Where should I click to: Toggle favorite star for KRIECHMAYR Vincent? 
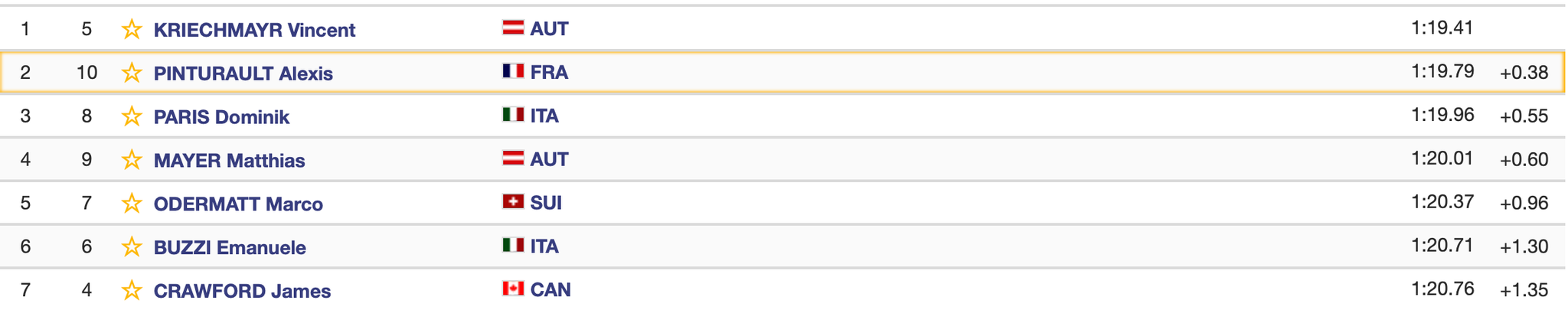(132, 29)
